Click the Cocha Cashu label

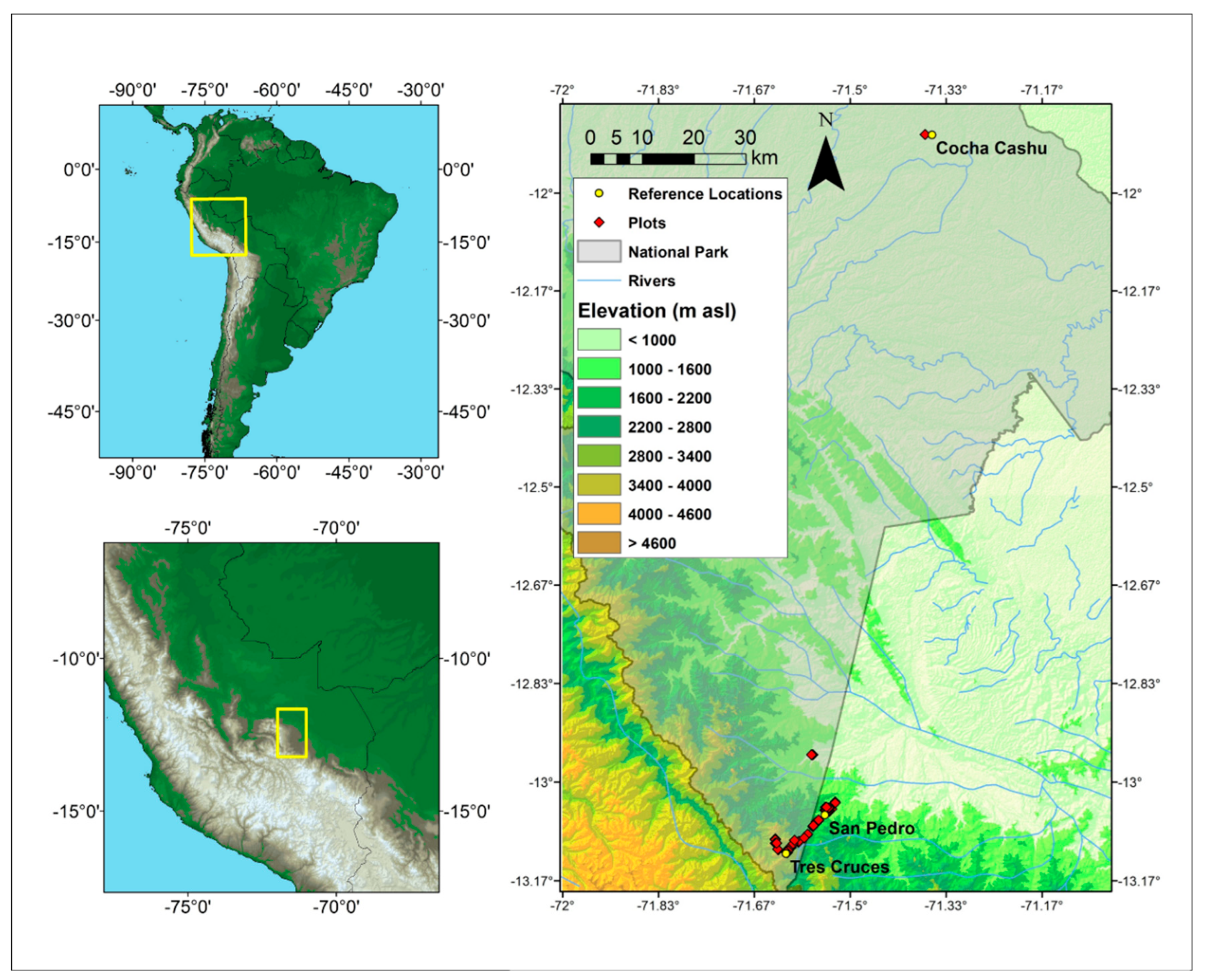tap(991, 148)
